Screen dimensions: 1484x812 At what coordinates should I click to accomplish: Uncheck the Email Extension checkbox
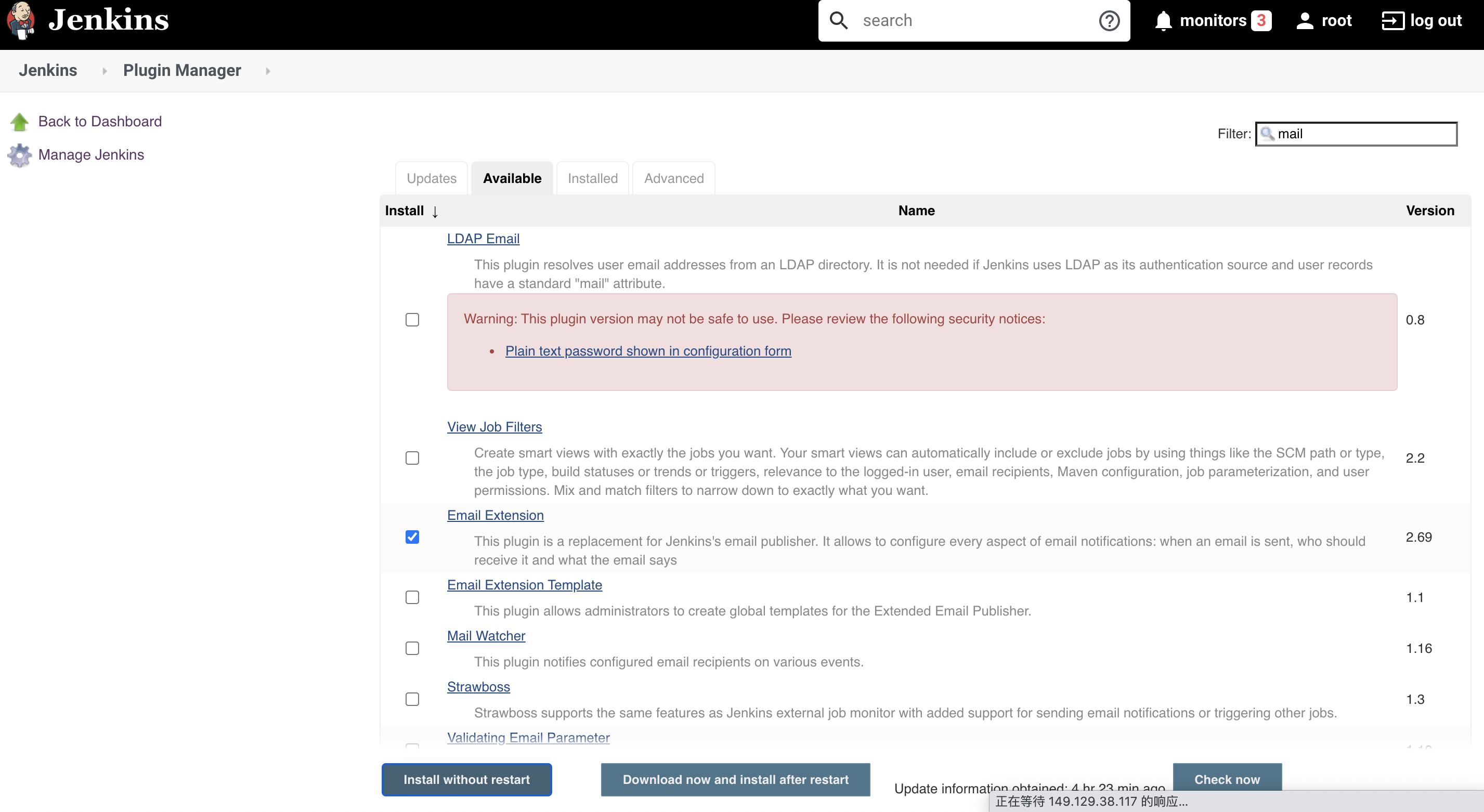click(x=412, y=536)
